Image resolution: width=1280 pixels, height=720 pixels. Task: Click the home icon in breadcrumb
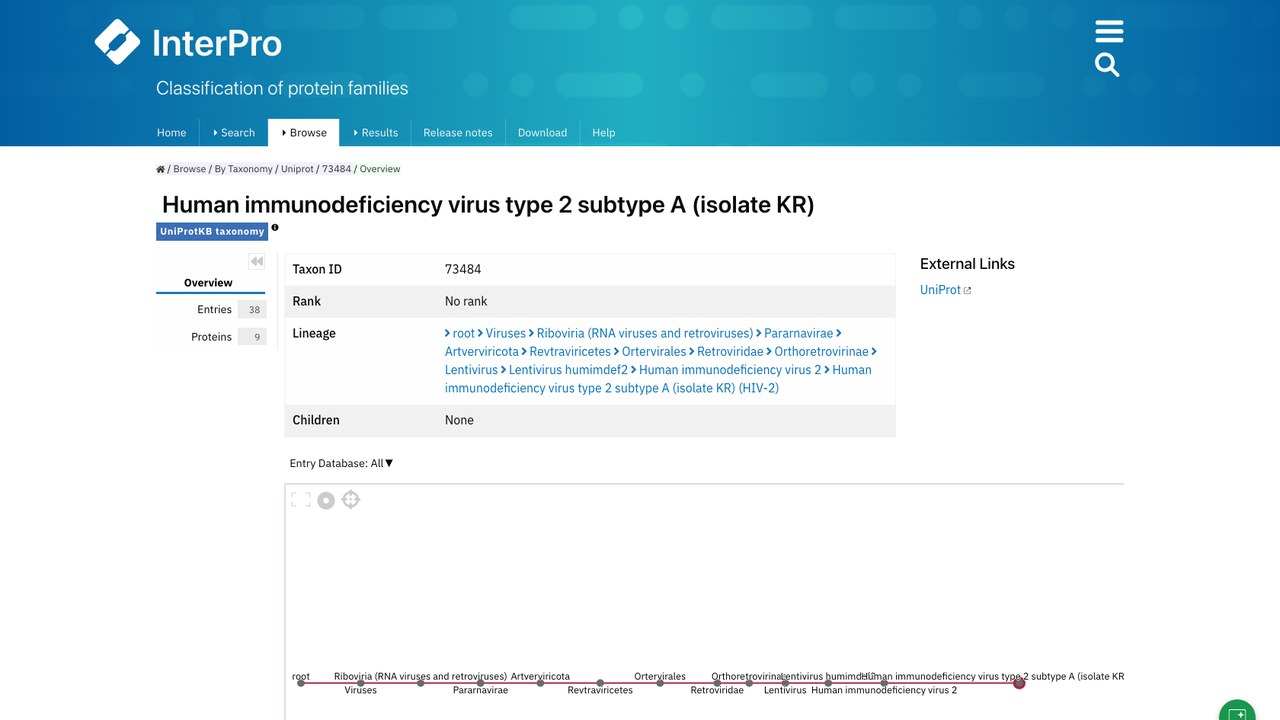pos(160,169)
